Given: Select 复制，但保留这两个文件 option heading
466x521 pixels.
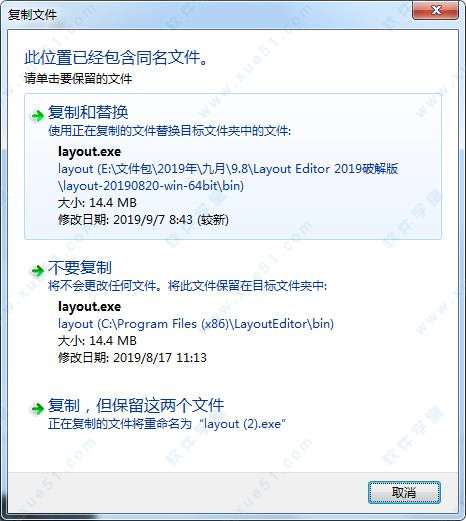Looking at the screenshot, I should click(x=136, y=405).
